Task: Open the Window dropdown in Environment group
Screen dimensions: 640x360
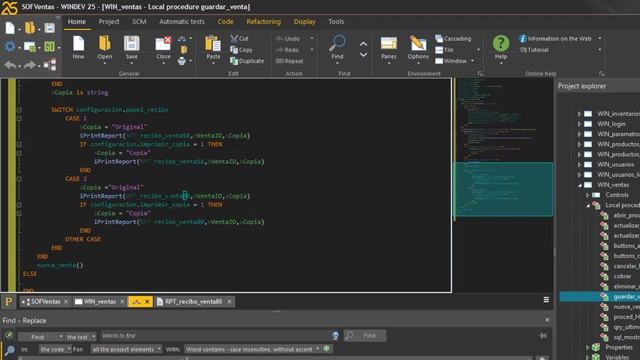Action: (455, 61)
